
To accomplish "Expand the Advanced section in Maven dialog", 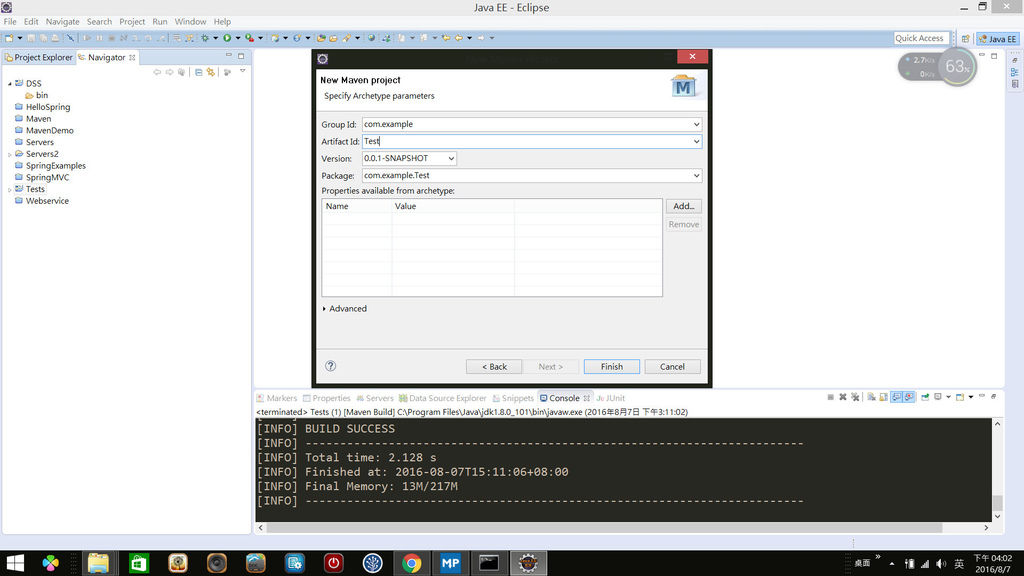I will pyautogui.click(x=344, y=309).
